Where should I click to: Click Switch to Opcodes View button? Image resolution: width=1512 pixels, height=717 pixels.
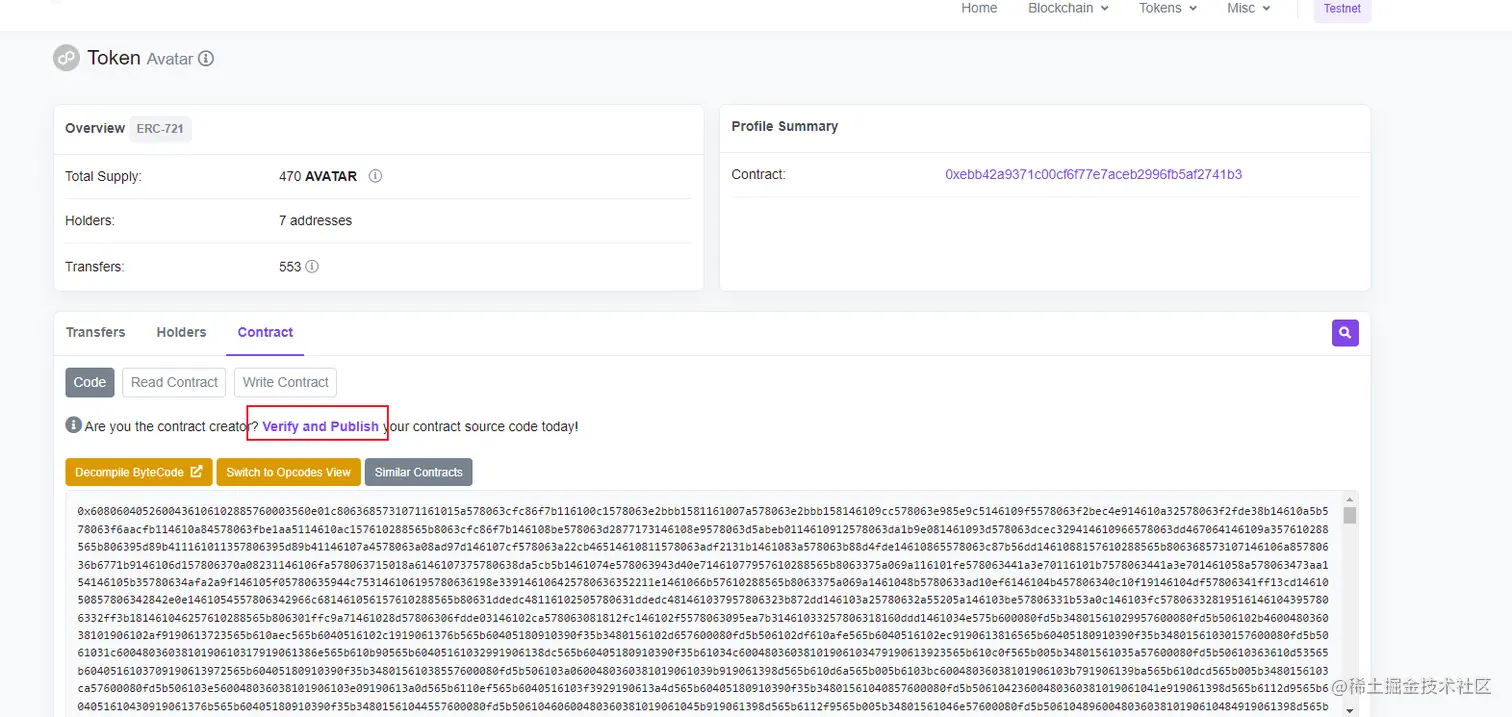click(x=288, y=472)
